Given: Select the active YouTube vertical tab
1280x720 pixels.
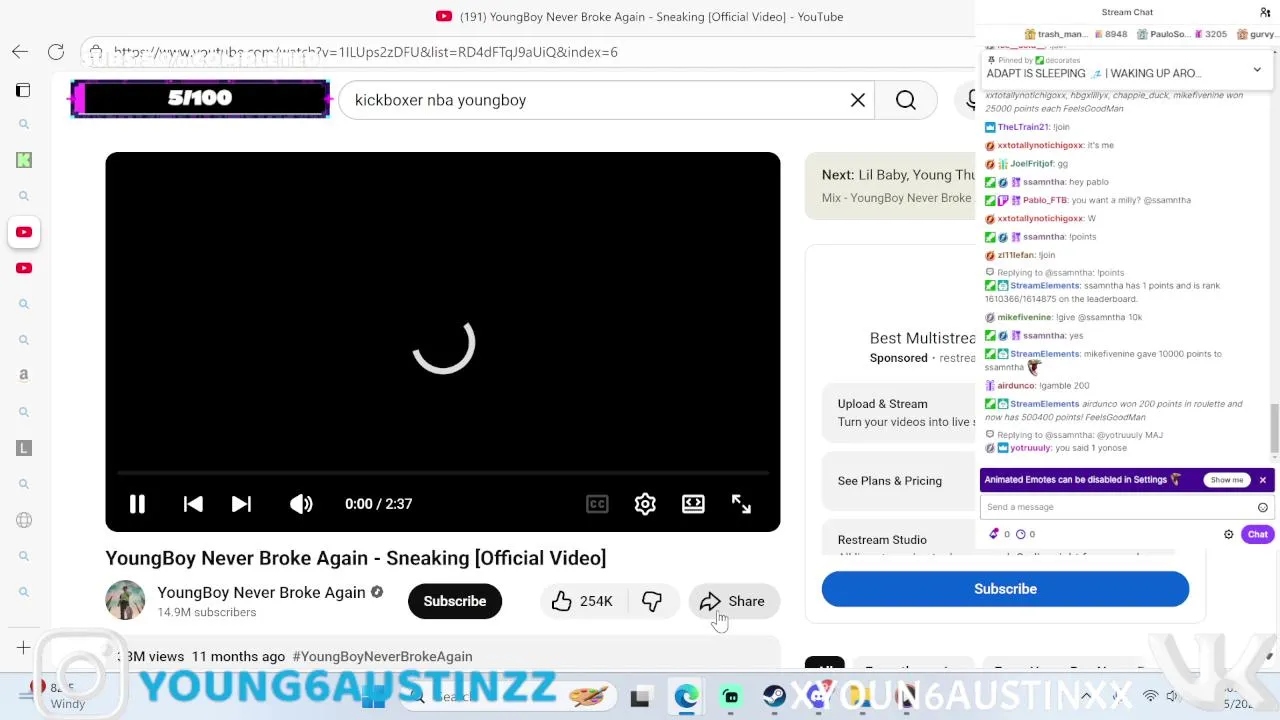Looking at the screenshot, I should tap(24, 232).
